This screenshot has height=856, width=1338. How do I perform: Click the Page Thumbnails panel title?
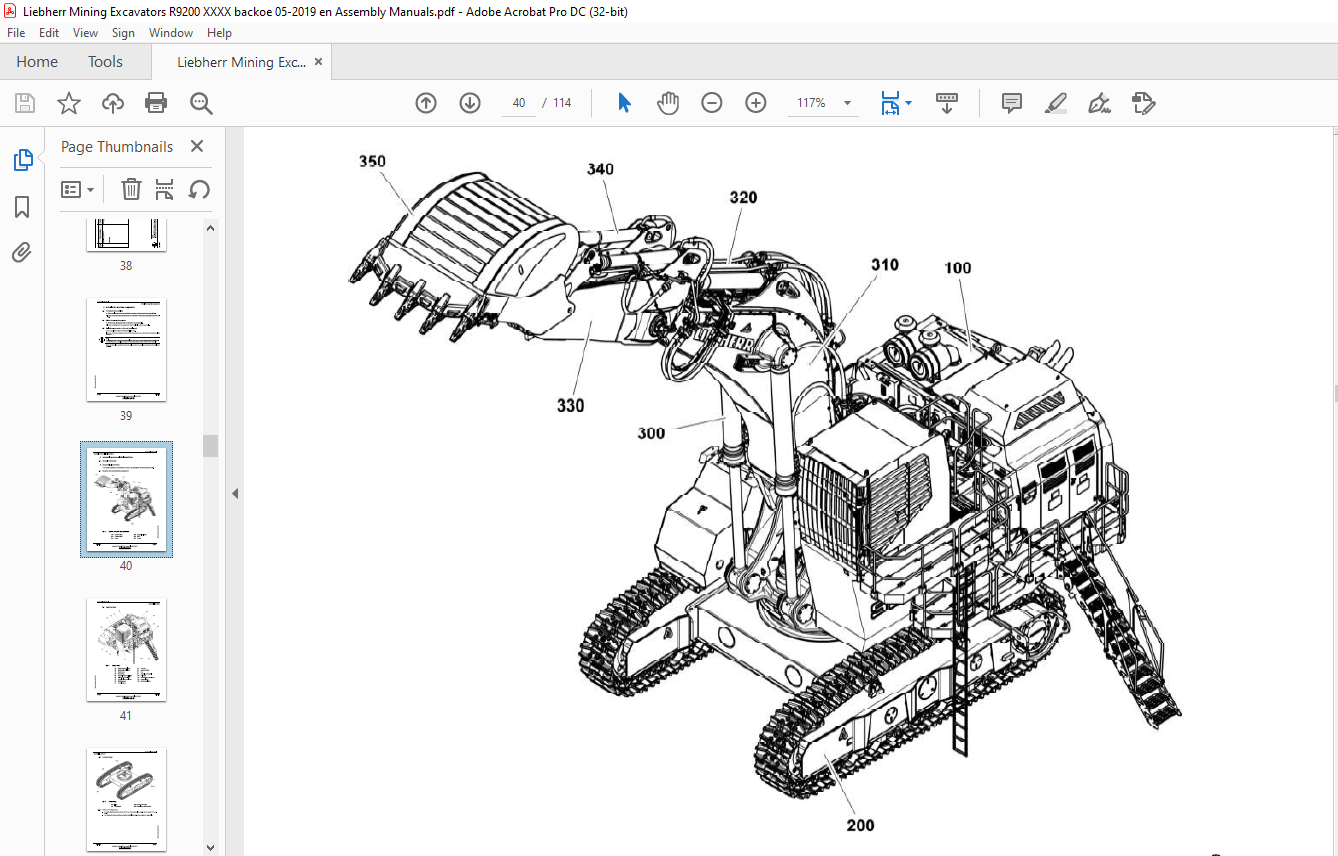[117, 146]
